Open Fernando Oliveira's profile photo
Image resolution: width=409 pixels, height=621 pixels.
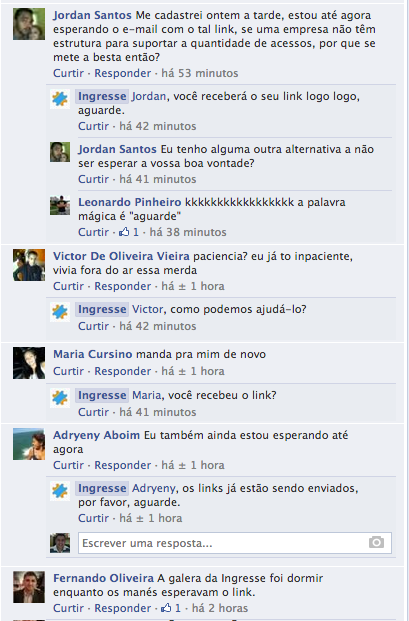29,587
